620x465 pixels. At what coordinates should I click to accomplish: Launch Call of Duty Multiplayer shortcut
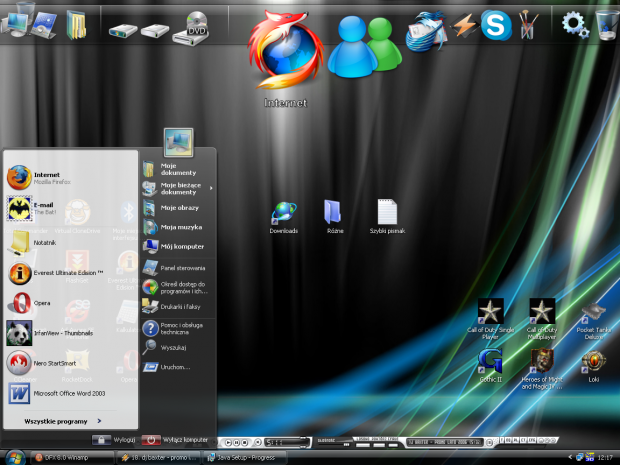coord(542,319)
